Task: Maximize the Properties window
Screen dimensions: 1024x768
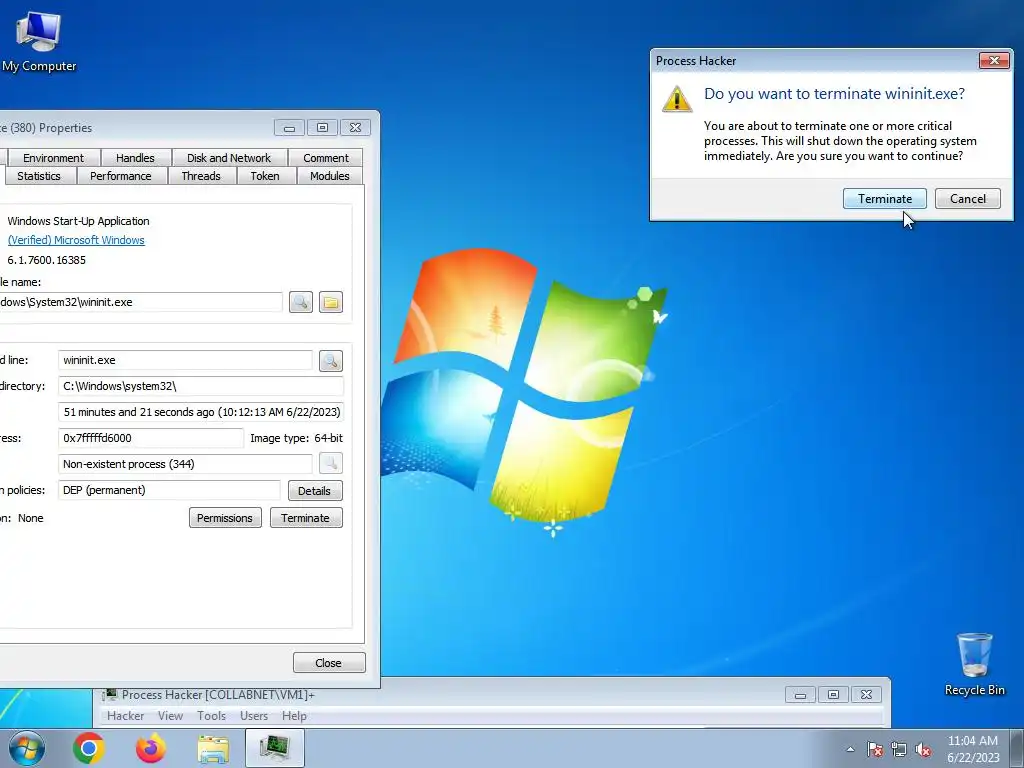Action: pyautogui.click(x=322, y=127)
